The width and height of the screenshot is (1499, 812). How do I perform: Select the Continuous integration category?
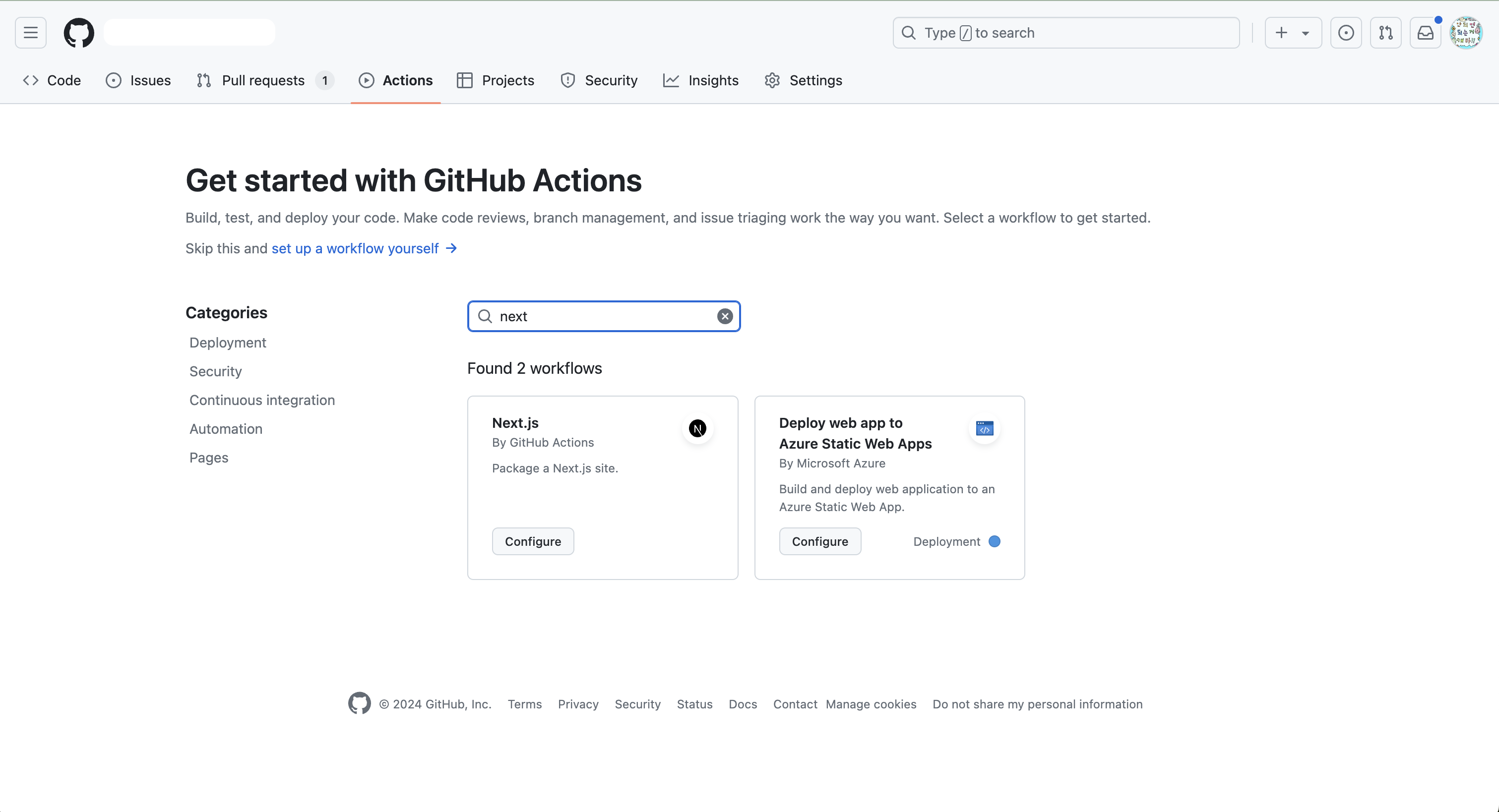(x=262, y=400)
